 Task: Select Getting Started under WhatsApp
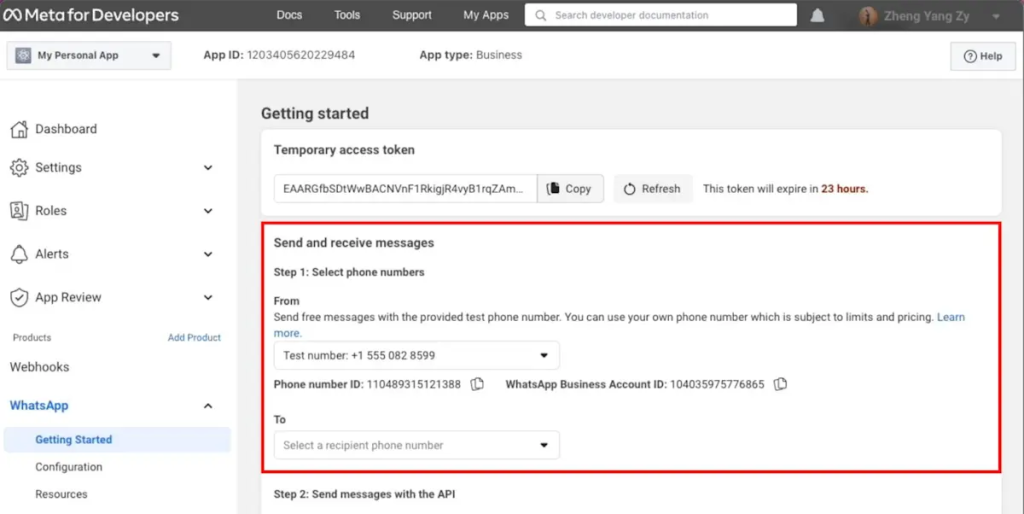(118, 440)
